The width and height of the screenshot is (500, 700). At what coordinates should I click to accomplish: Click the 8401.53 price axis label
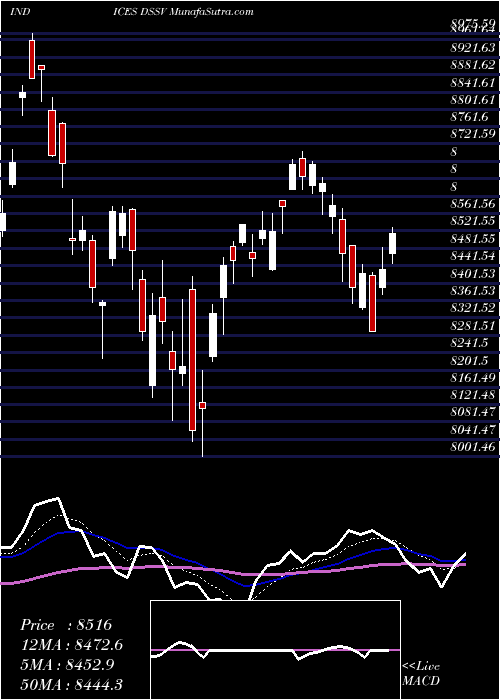tap(474, 273)
